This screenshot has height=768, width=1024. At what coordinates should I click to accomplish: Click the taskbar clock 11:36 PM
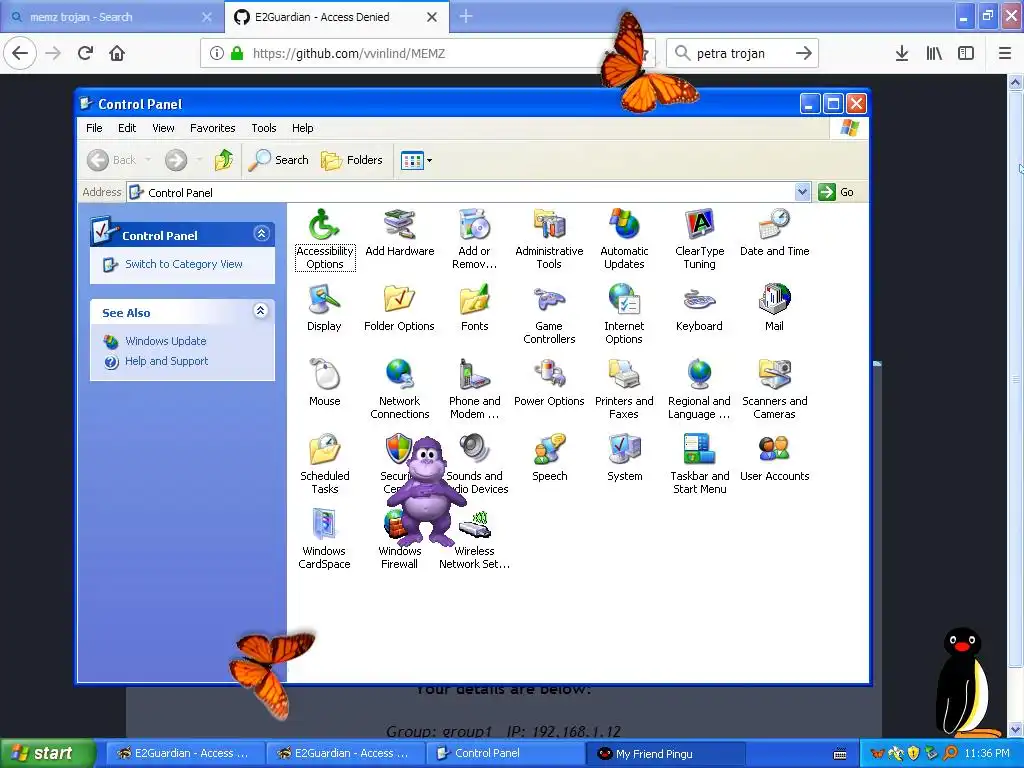click(x=987, y=754)
